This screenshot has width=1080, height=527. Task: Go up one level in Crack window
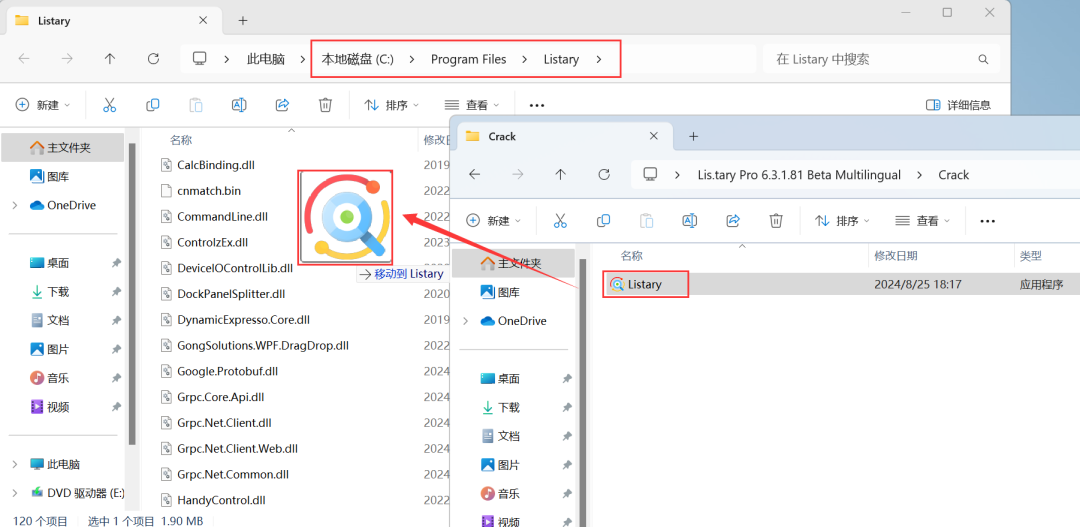[561, 174]
